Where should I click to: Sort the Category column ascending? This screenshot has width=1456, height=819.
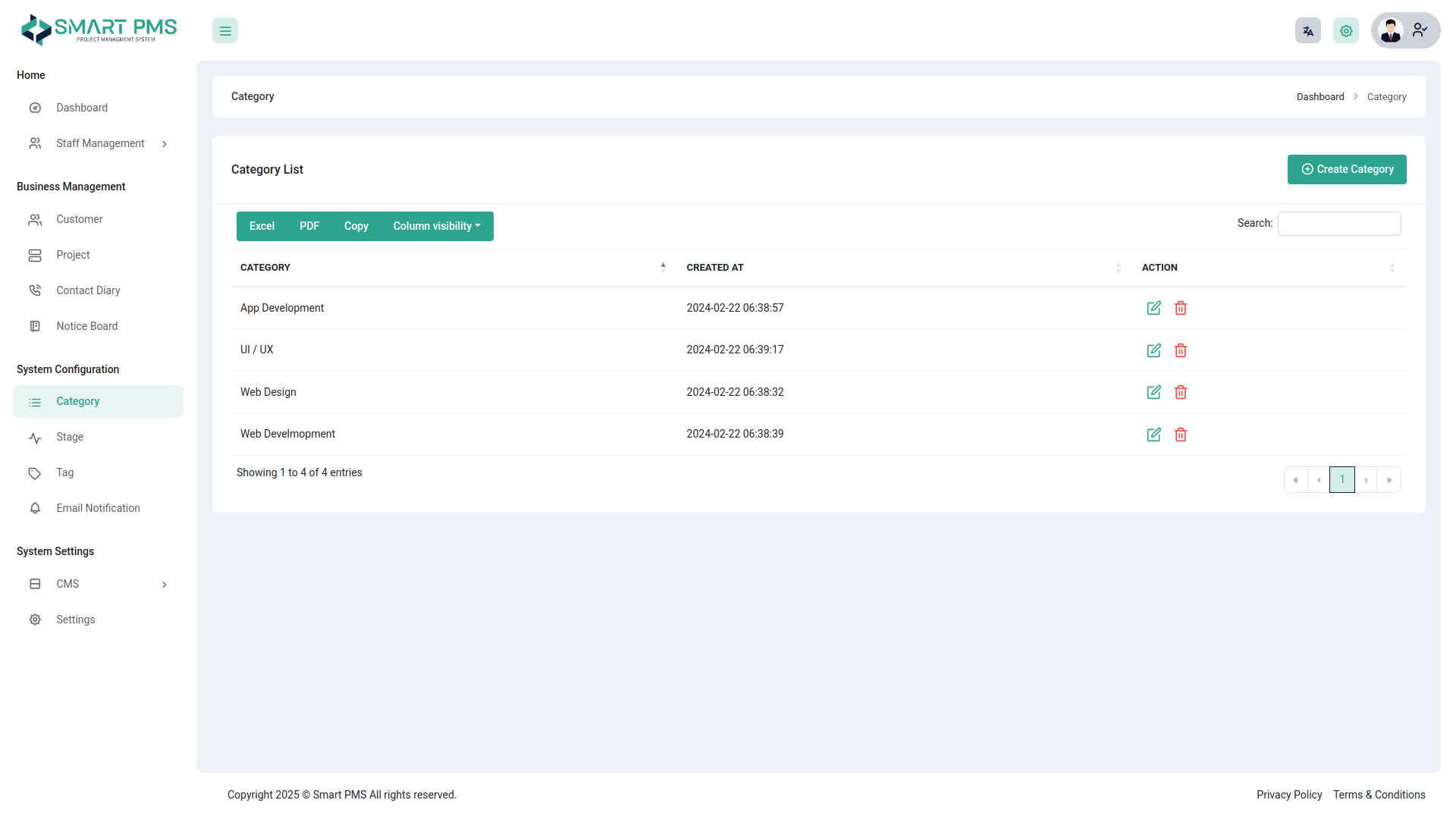tap(663, 267)
